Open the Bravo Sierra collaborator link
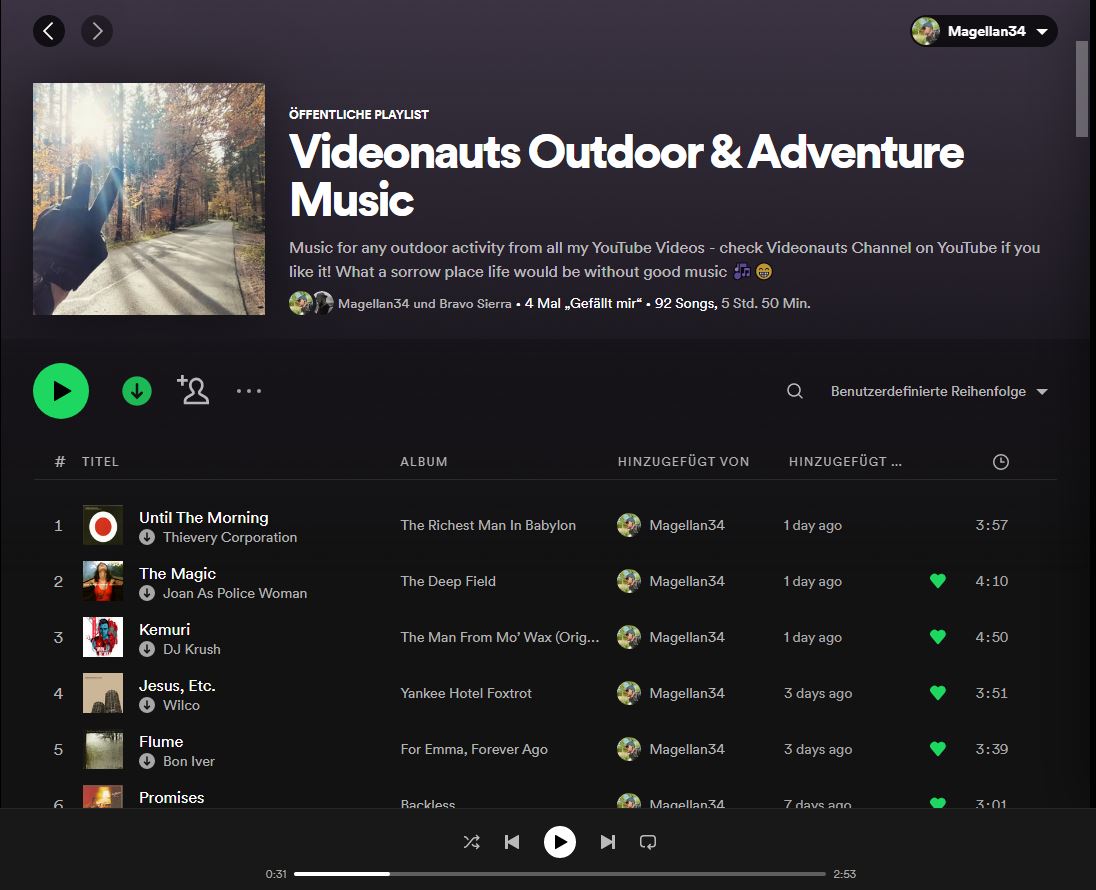Viewport: 1096px width, 890px height. pos(474,303)
